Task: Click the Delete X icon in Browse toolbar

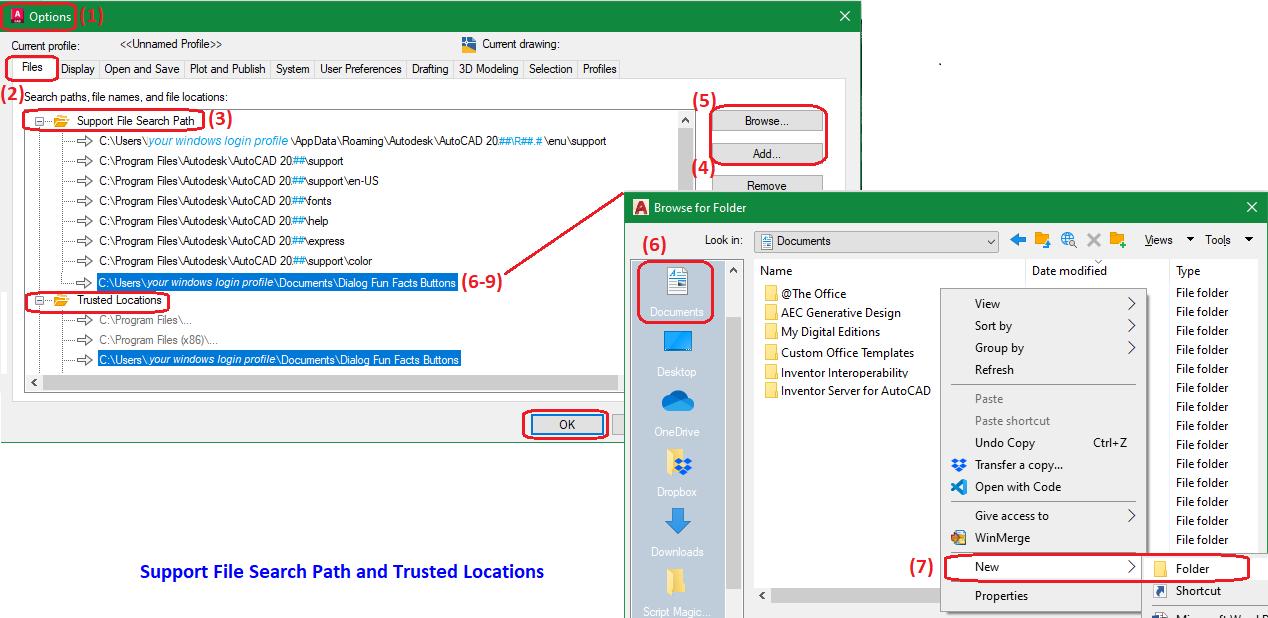Action: (1094, 240)
